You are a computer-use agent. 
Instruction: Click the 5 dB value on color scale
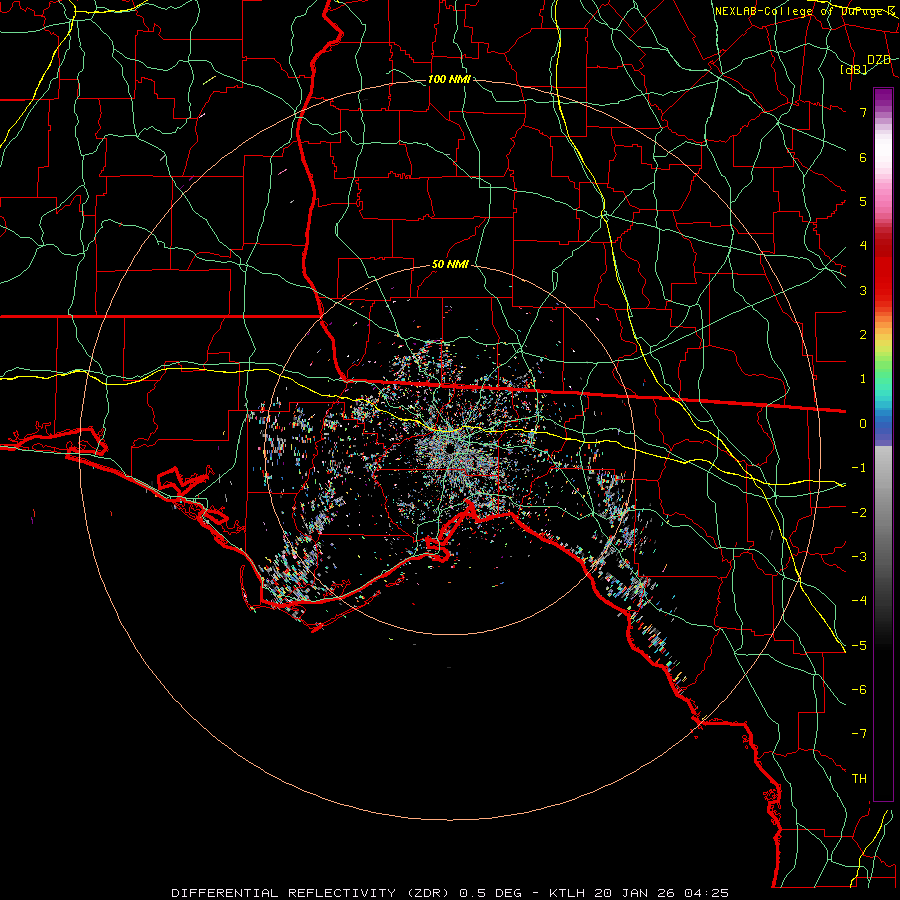pyautogui.click(x=863, y=201)
